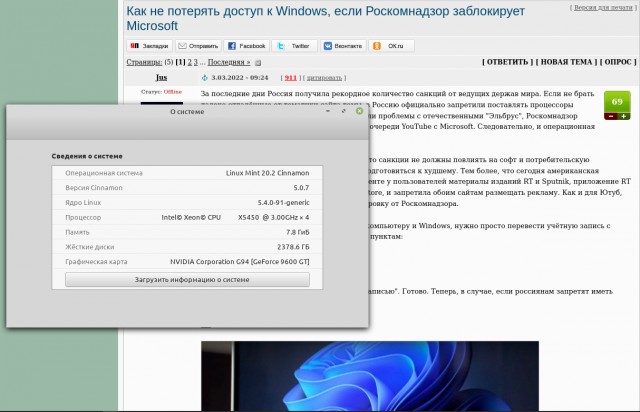Share the thread on ВКонтакте
Screen dimensions: 640x412
click(343, 46)
